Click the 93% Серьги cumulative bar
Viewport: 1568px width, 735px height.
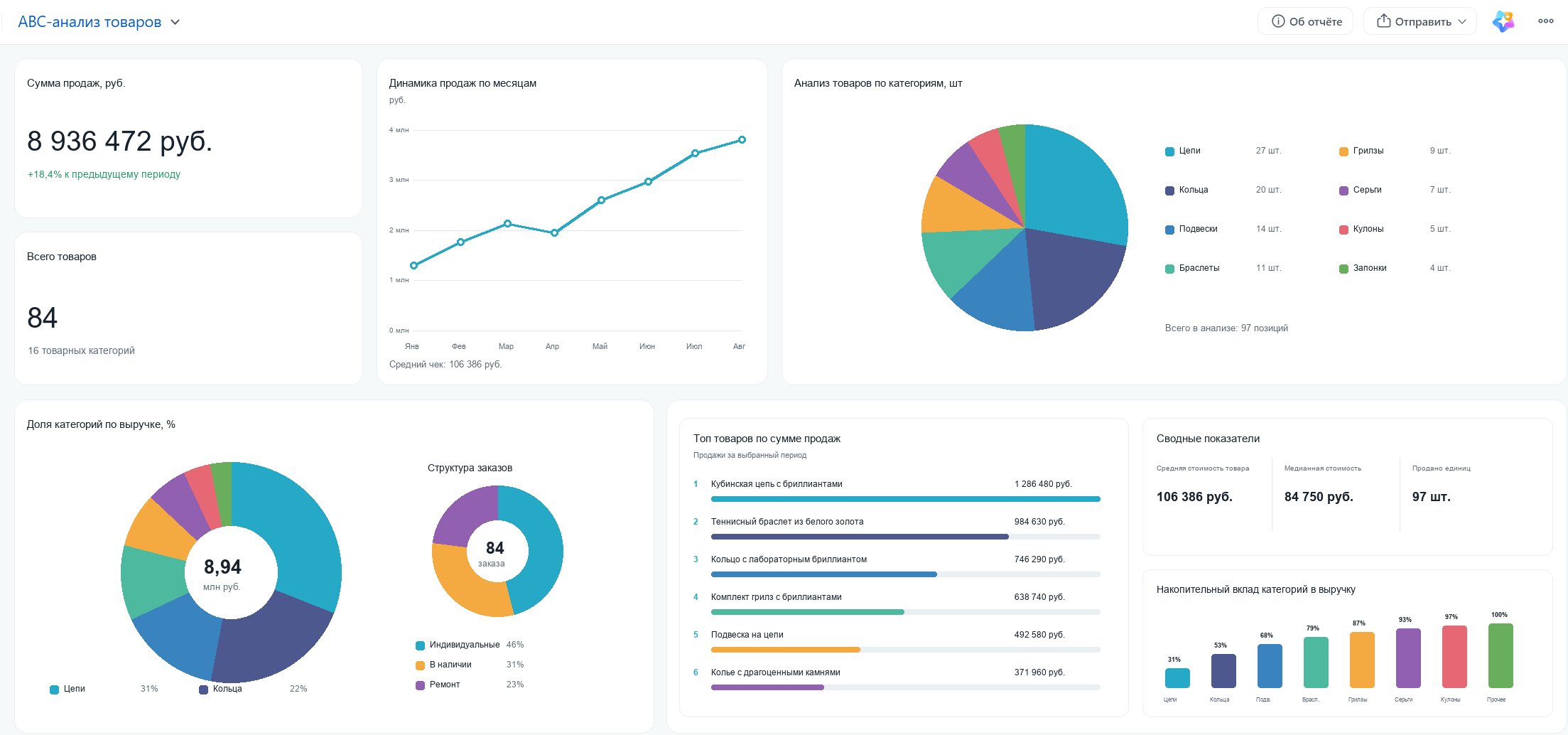tap(1408, 658)
